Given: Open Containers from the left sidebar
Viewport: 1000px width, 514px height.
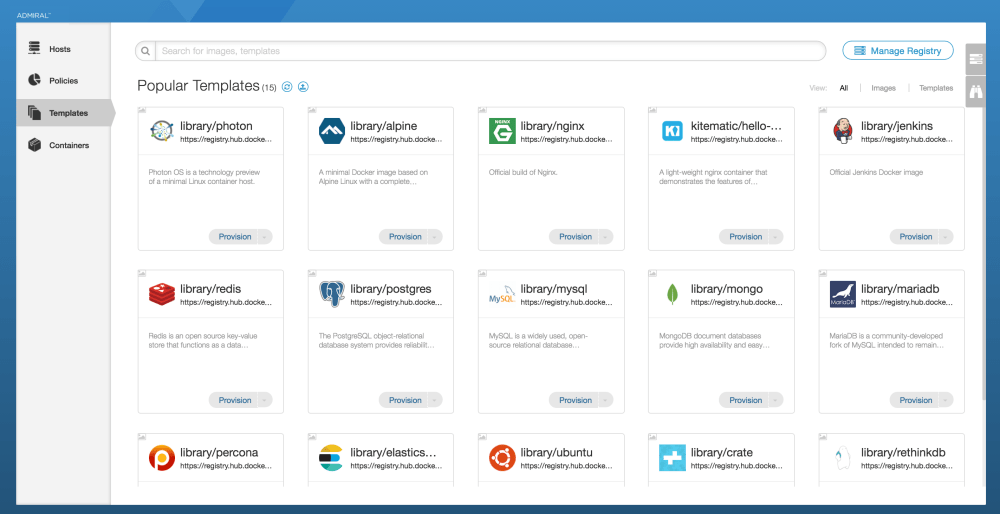Looking at the screenshot, I should [x=68, y=146].
